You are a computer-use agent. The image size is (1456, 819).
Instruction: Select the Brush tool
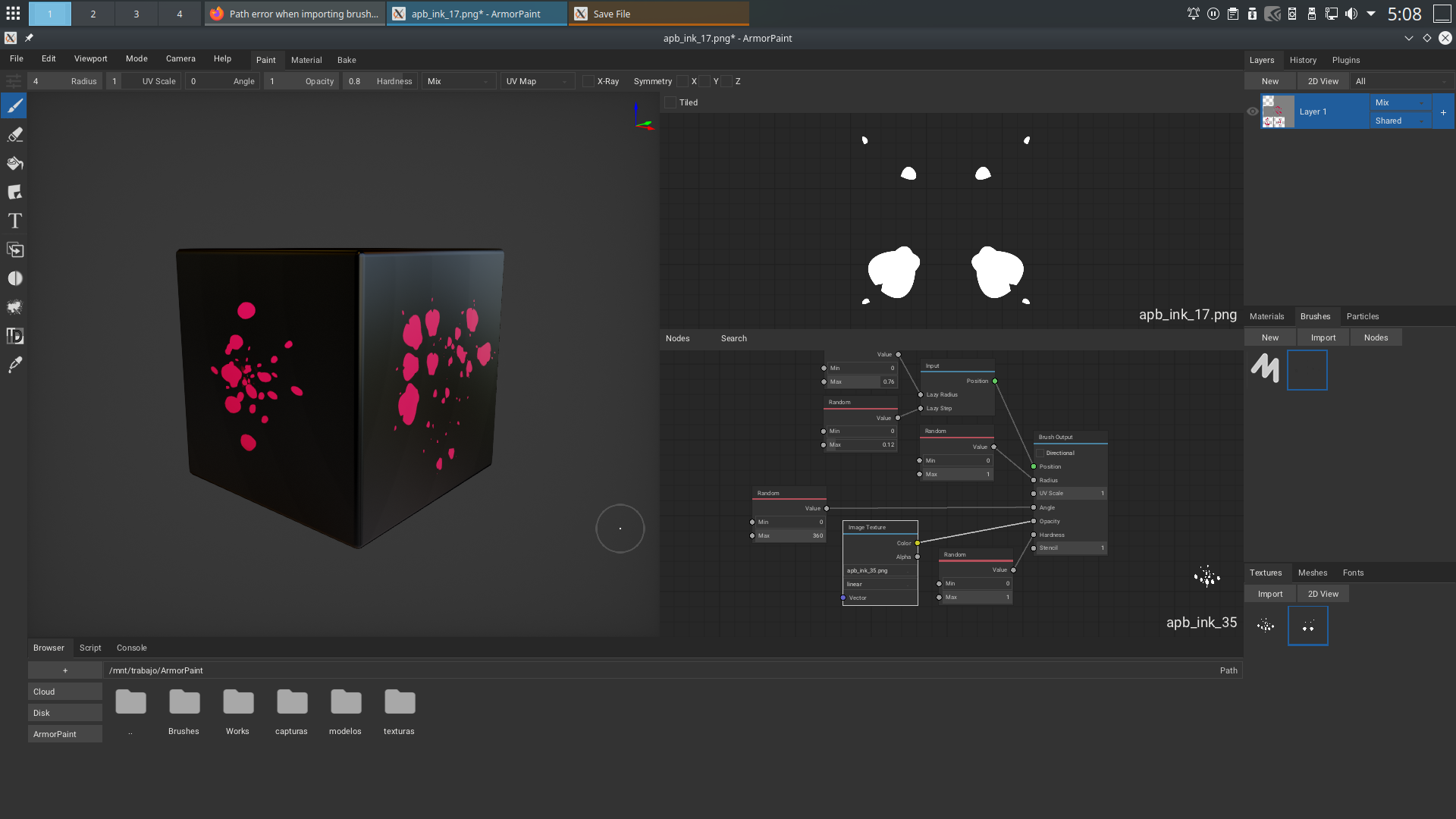point(14,106)
